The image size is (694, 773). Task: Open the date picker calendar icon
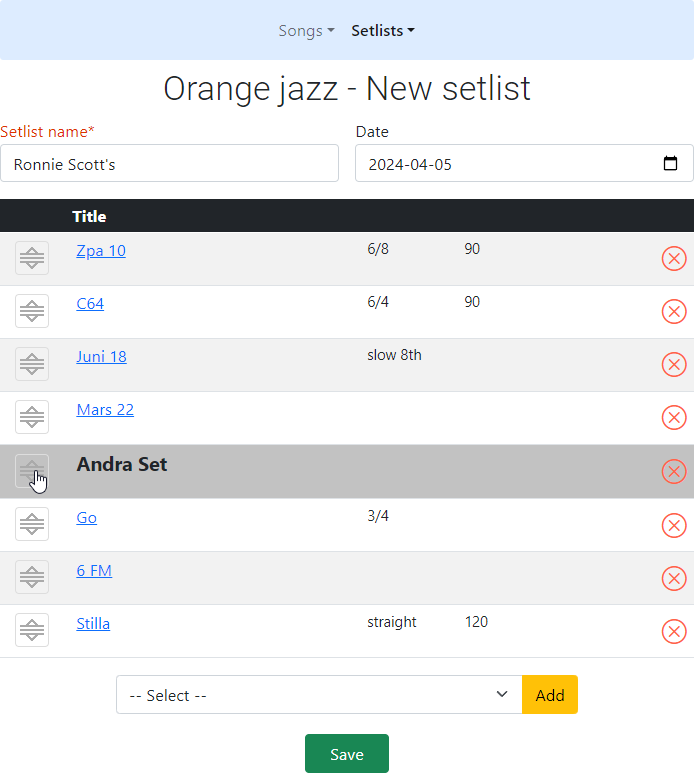click(x=671, y=164)
